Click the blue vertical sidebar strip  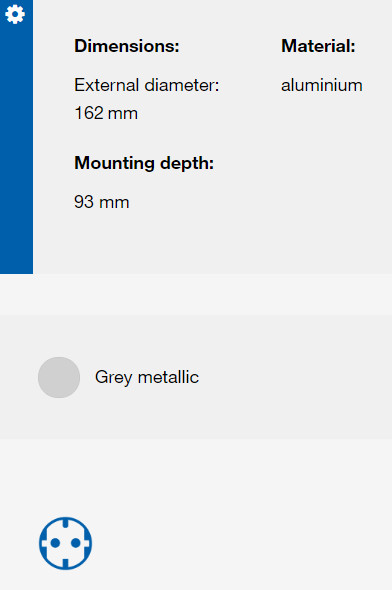click(x=17, y=137)
